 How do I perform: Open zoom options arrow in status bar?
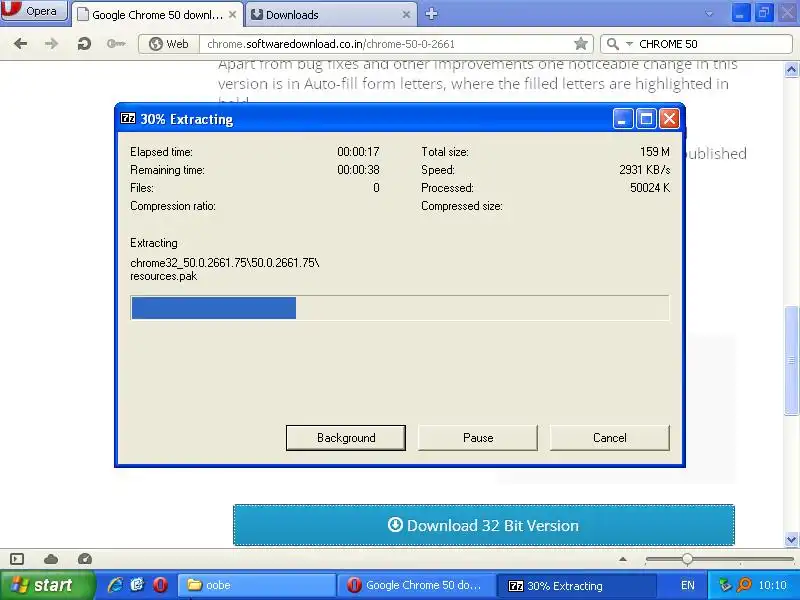tap(623, 559)
